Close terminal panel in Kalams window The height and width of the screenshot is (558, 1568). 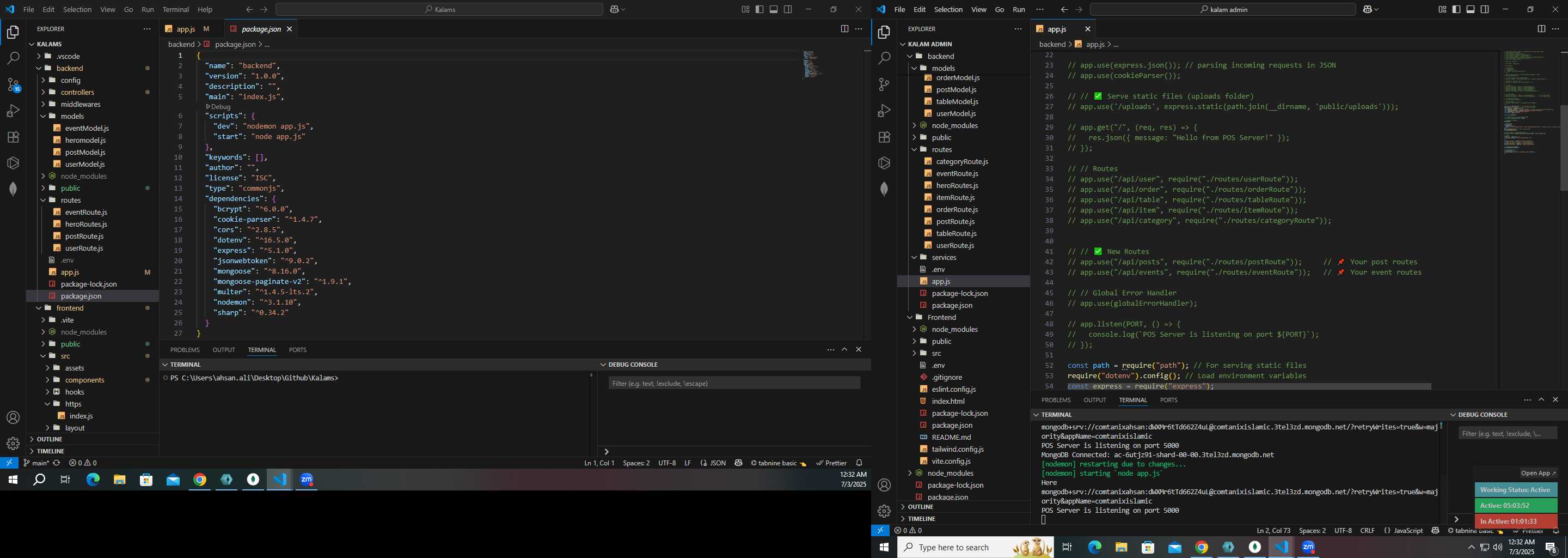[x=859, y=350]
